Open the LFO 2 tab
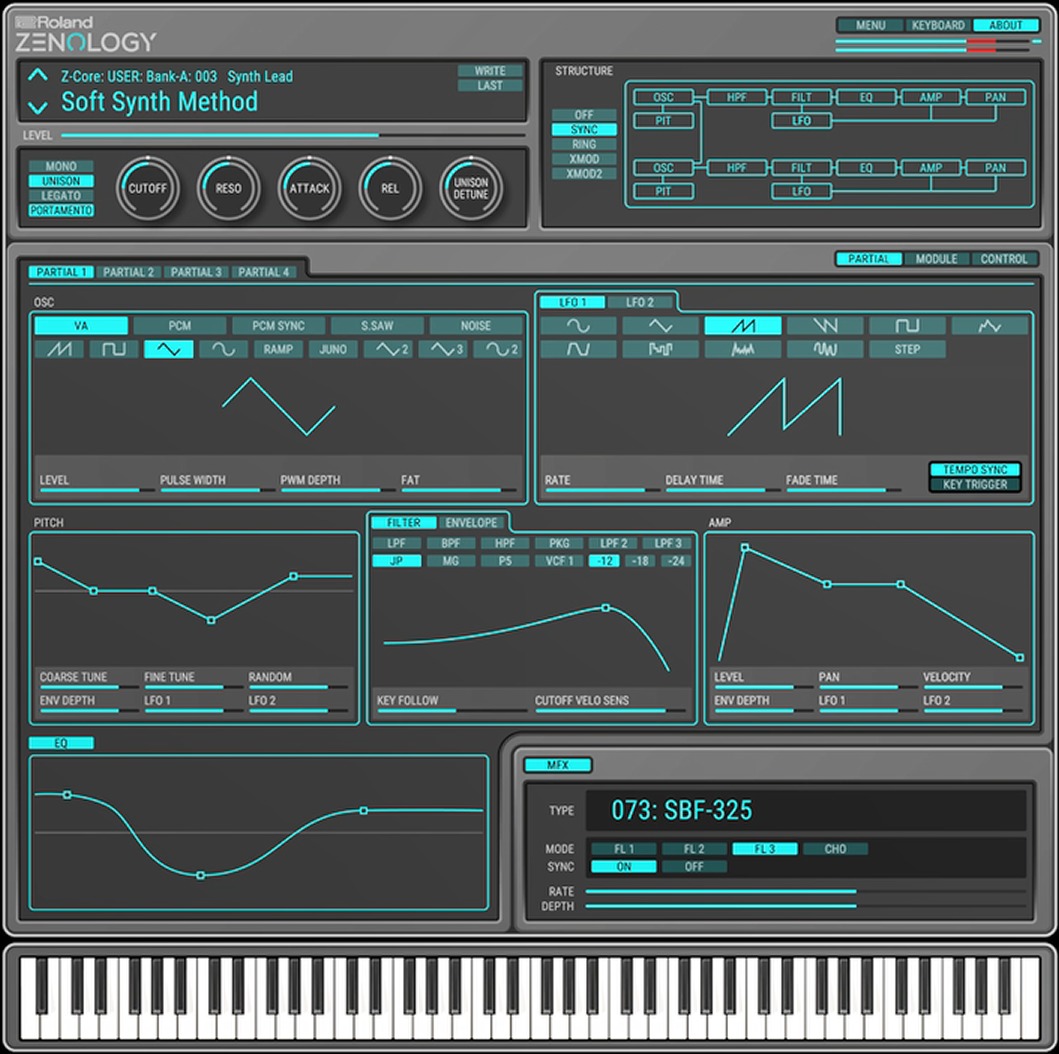1059x1054 pixels. (640, 302)
